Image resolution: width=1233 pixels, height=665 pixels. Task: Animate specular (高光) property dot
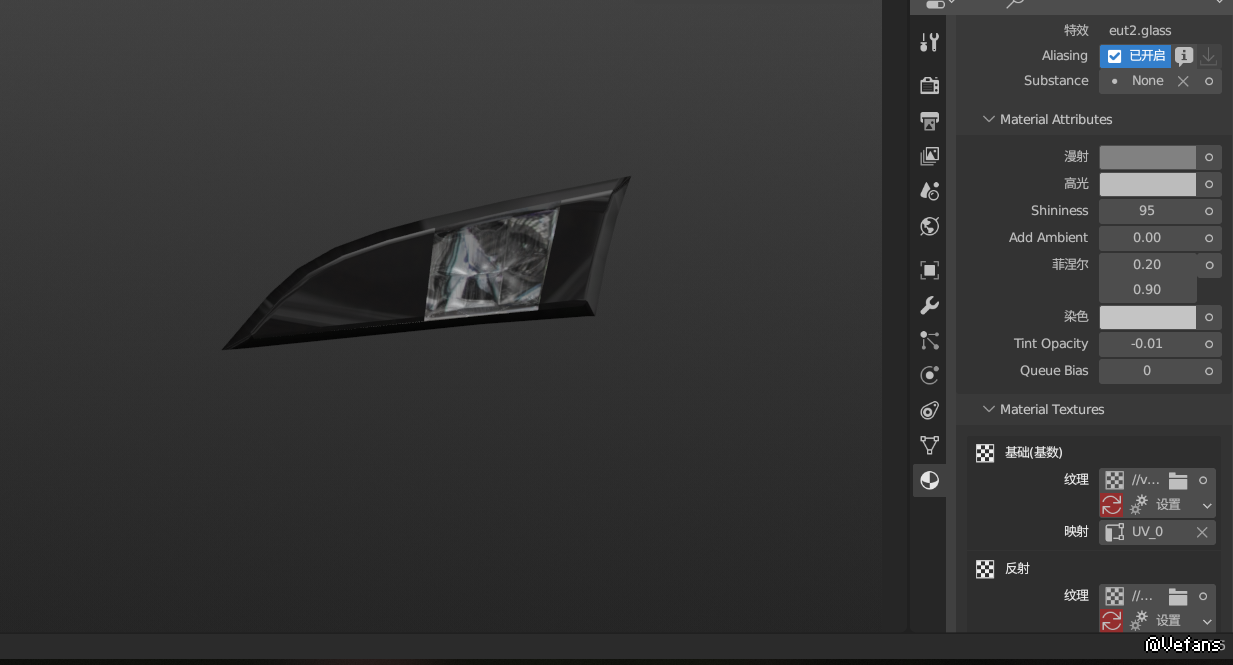point(1209,184)
